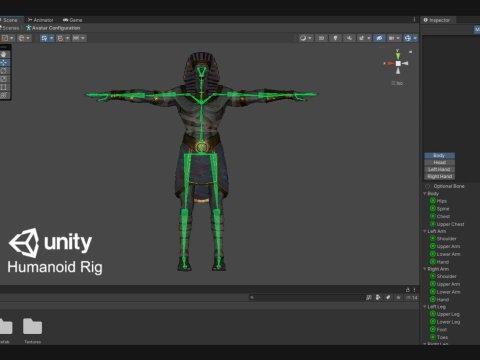Toggle scene lighting bulb
The width and height of the screenshot is (480, 360).
coord(335,38)
